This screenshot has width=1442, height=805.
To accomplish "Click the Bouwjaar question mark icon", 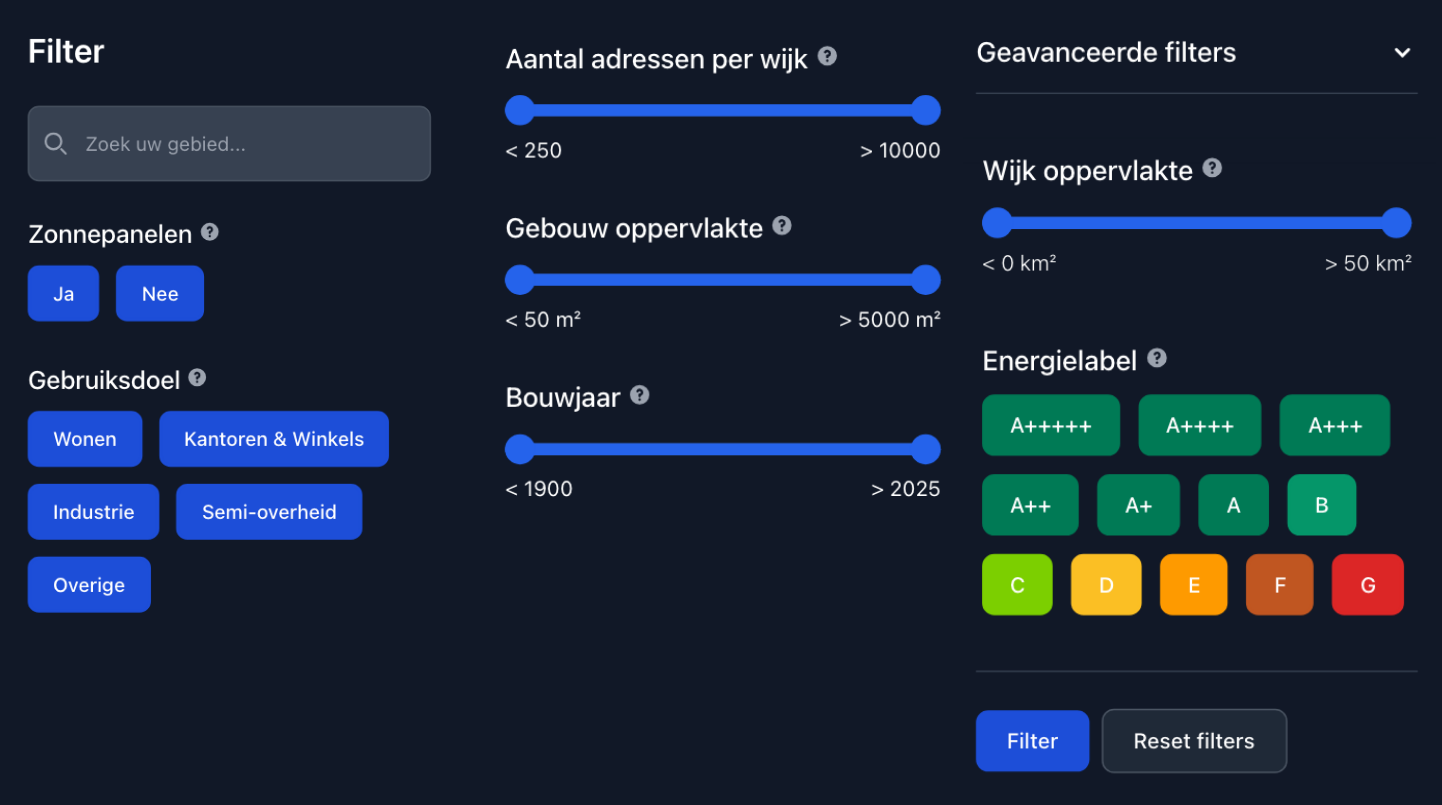I will click(x=640, y=395).
